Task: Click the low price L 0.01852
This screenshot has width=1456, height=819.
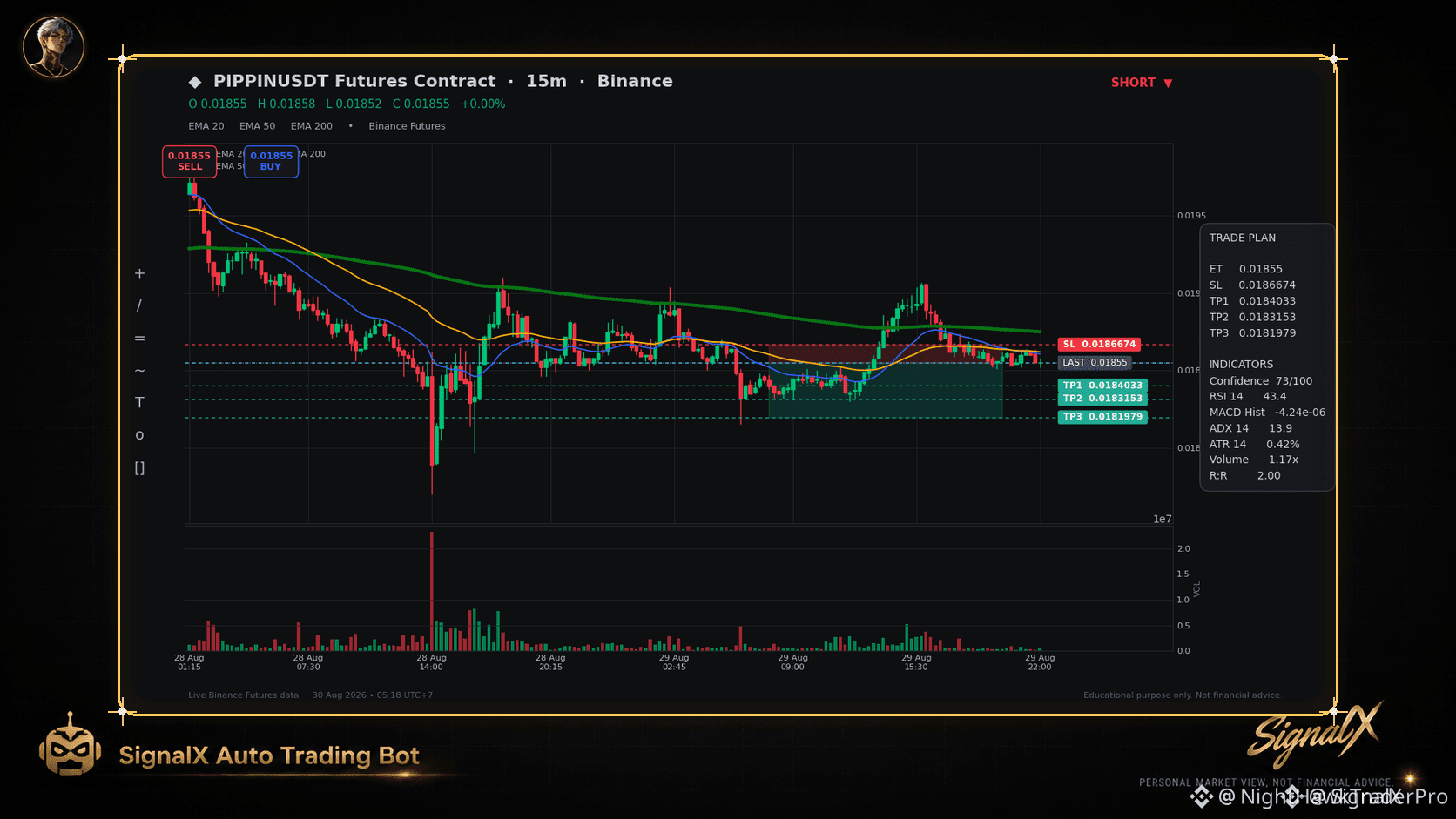Action: click(354, 104)
